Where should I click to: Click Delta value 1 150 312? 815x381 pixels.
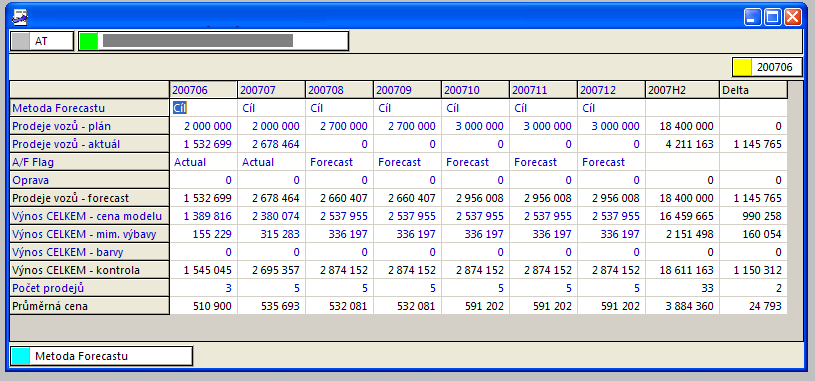click(x=753, y=270)
